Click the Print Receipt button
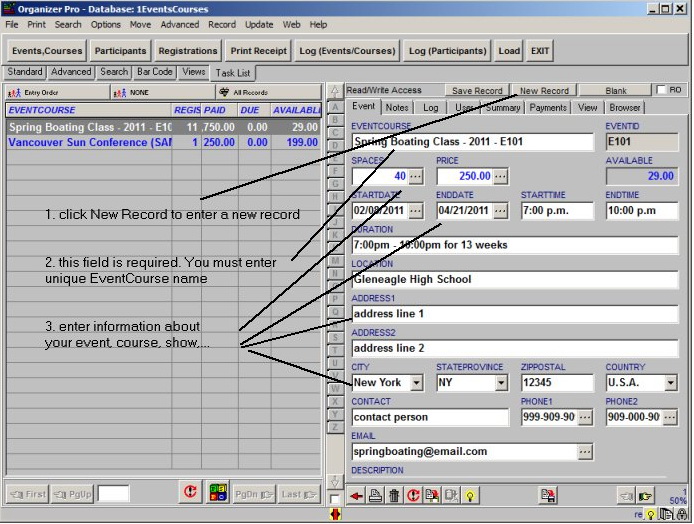 (x=259, y=51)
